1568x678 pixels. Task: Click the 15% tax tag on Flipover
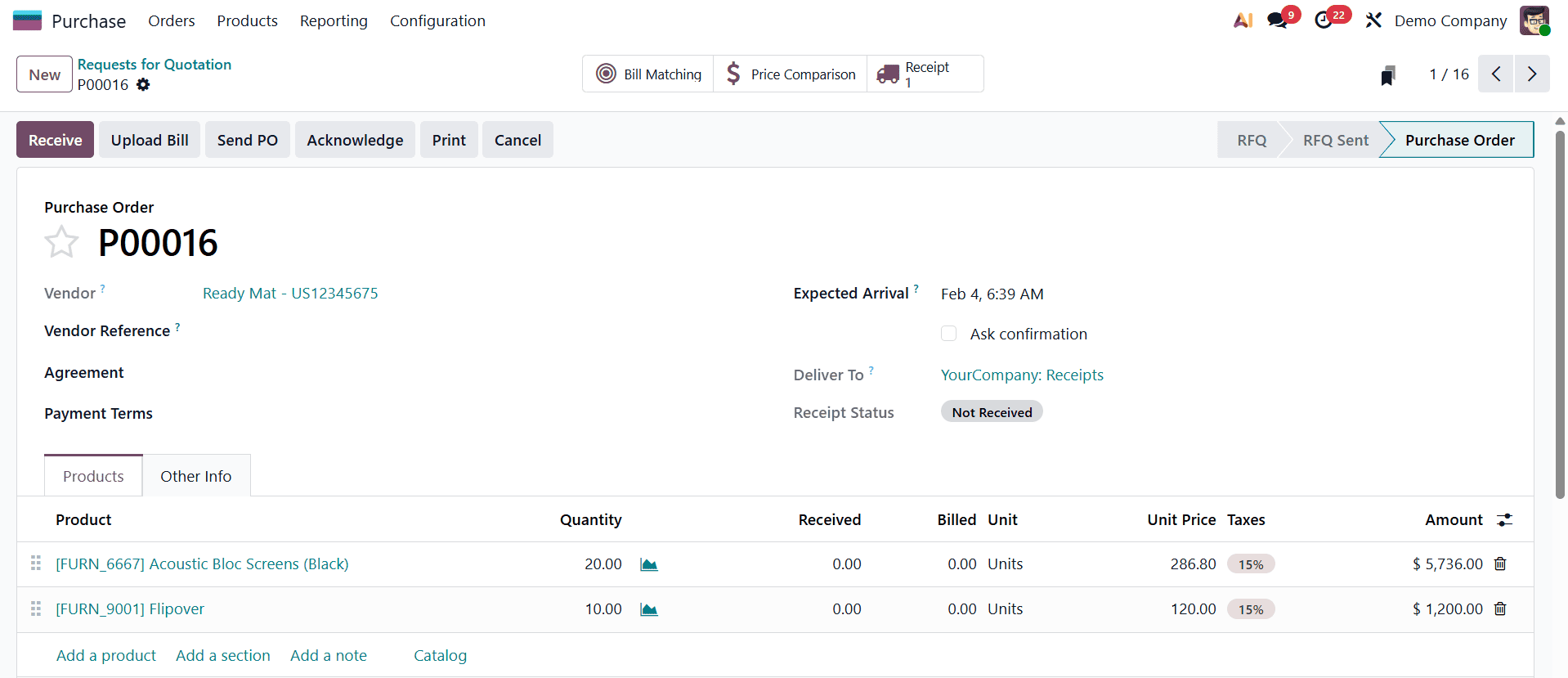[1251, 609]
